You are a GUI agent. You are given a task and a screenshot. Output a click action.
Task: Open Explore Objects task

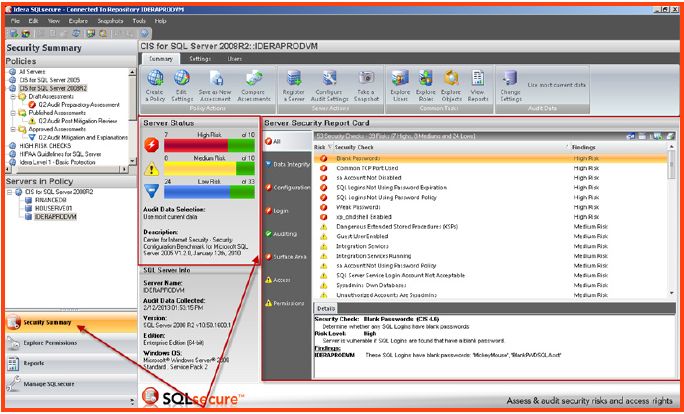[x=451, y=79]
